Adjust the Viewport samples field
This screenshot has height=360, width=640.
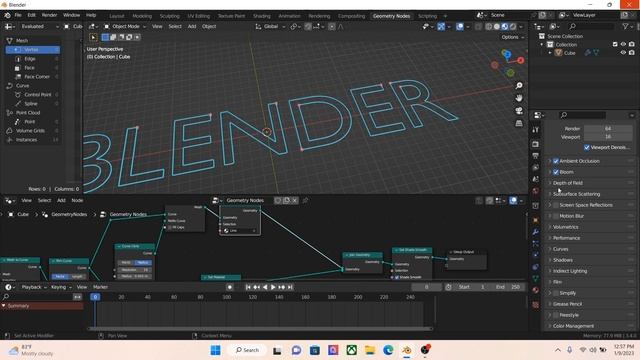click(x=608, y=137)
